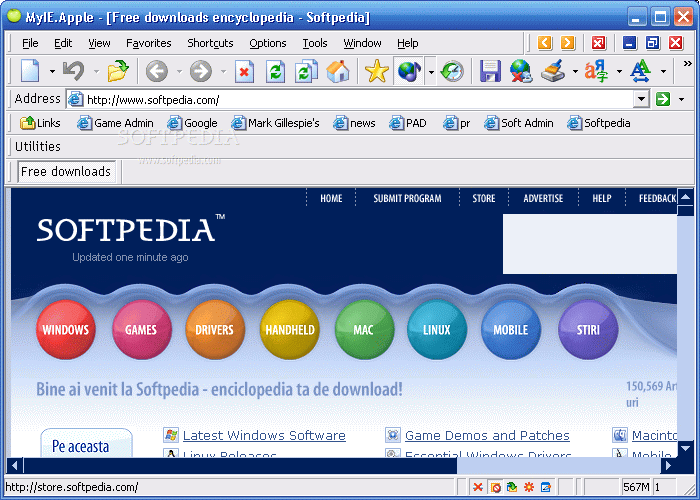Image resolution: width=700 pixels, height=500 pixels.
Task: Click the globe with red X icon
Action: click(x=521, y=71)
